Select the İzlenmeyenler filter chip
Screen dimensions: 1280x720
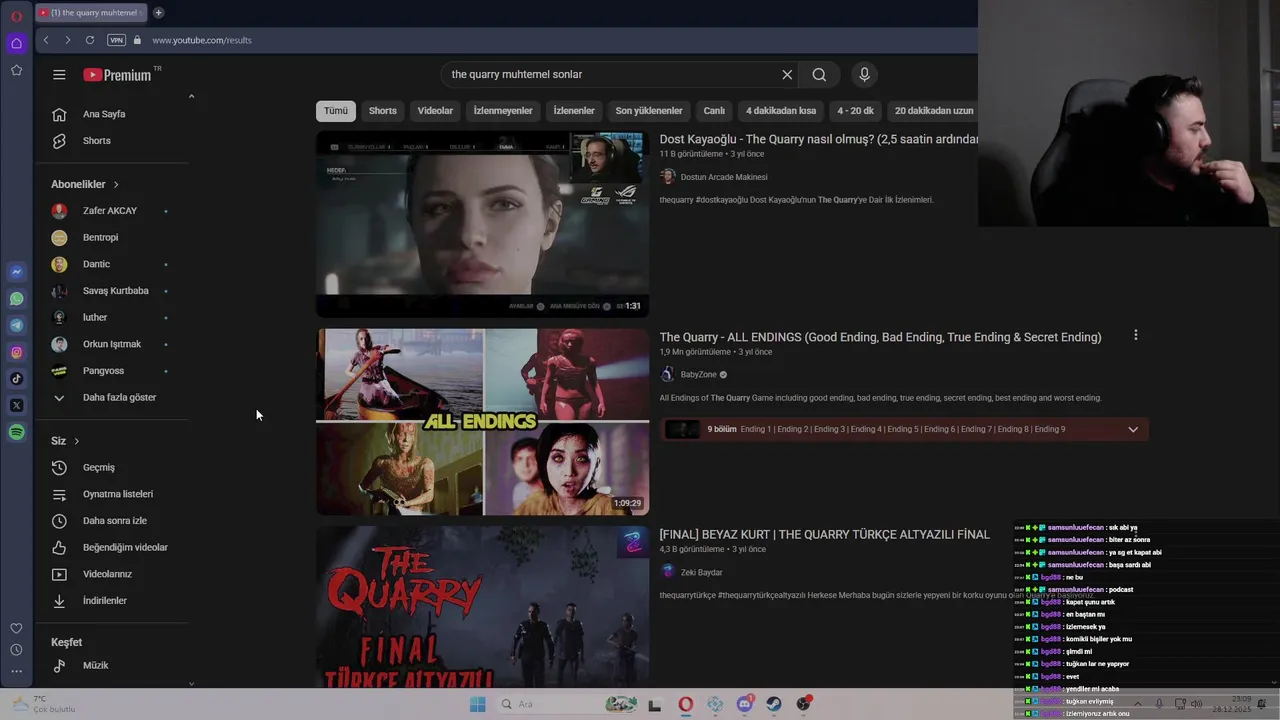[x=503, y=111]
